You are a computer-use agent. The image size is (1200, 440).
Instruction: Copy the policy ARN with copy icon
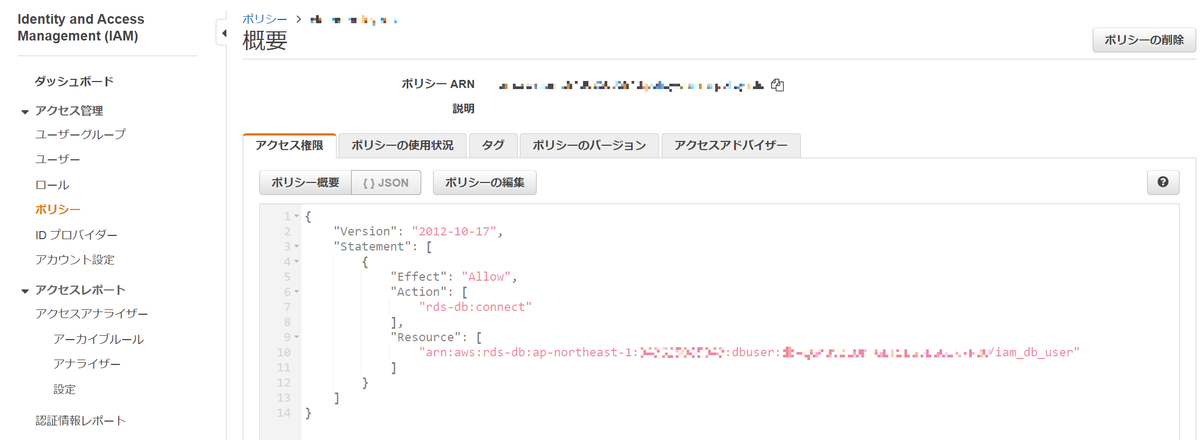point(777,86)
